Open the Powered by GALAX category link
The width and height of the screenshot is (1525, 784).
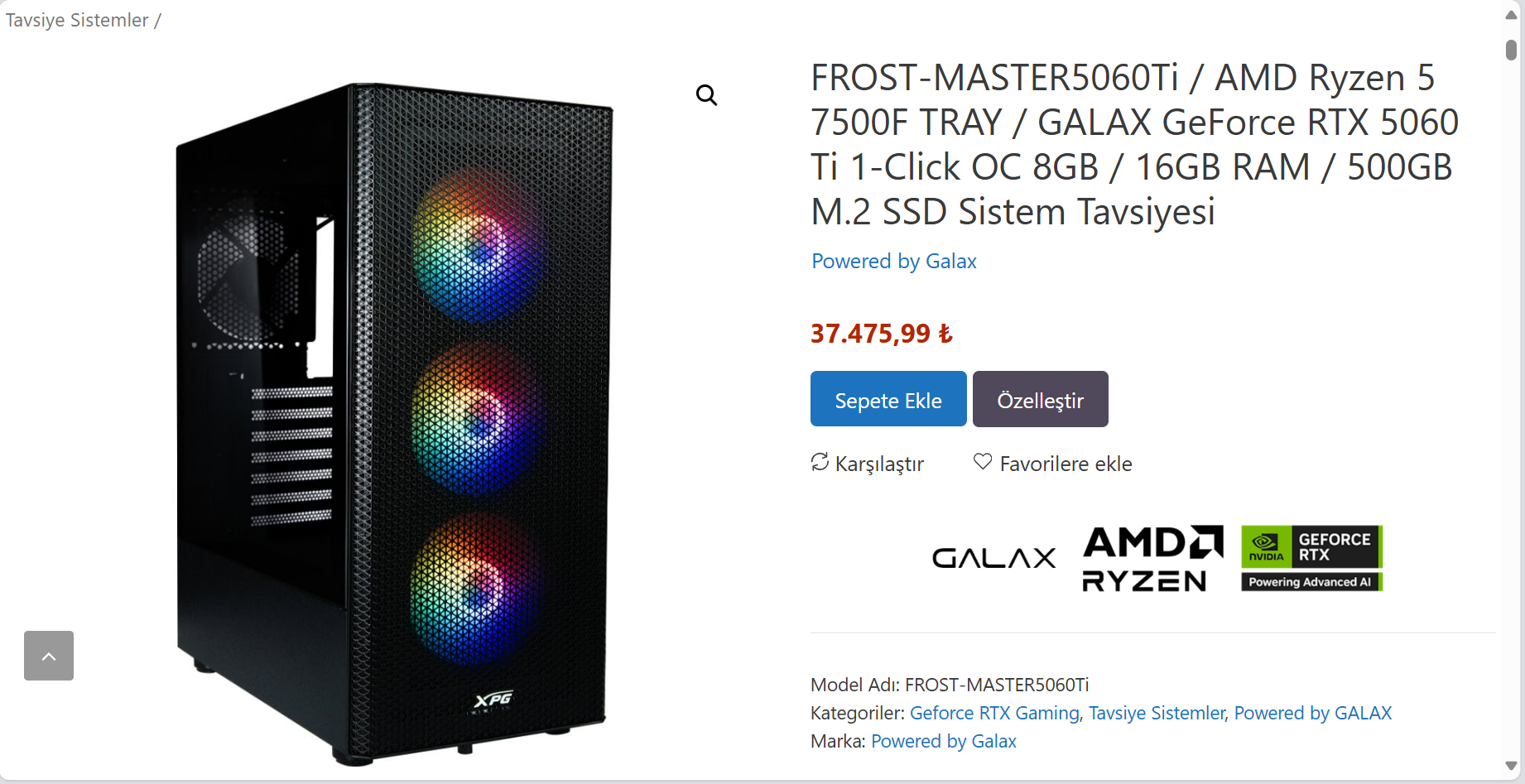coord(1313,713)
